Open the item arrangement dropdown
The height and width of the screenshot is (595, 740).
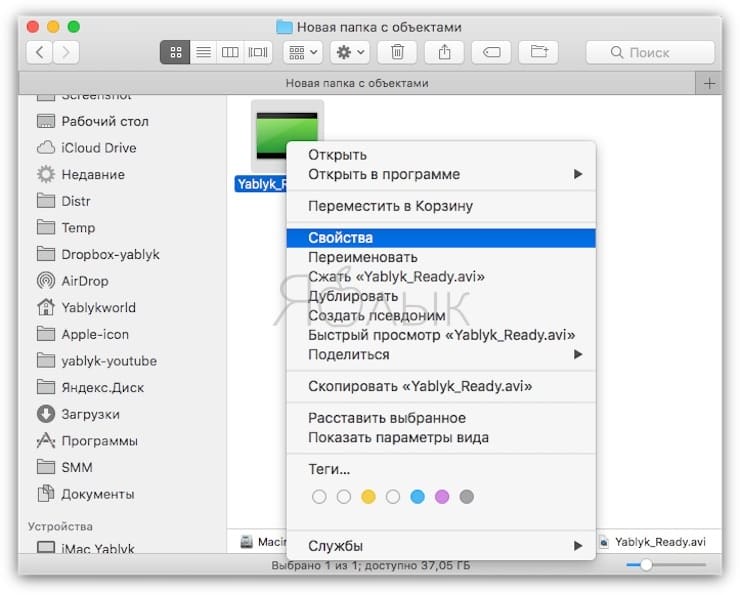302,52
